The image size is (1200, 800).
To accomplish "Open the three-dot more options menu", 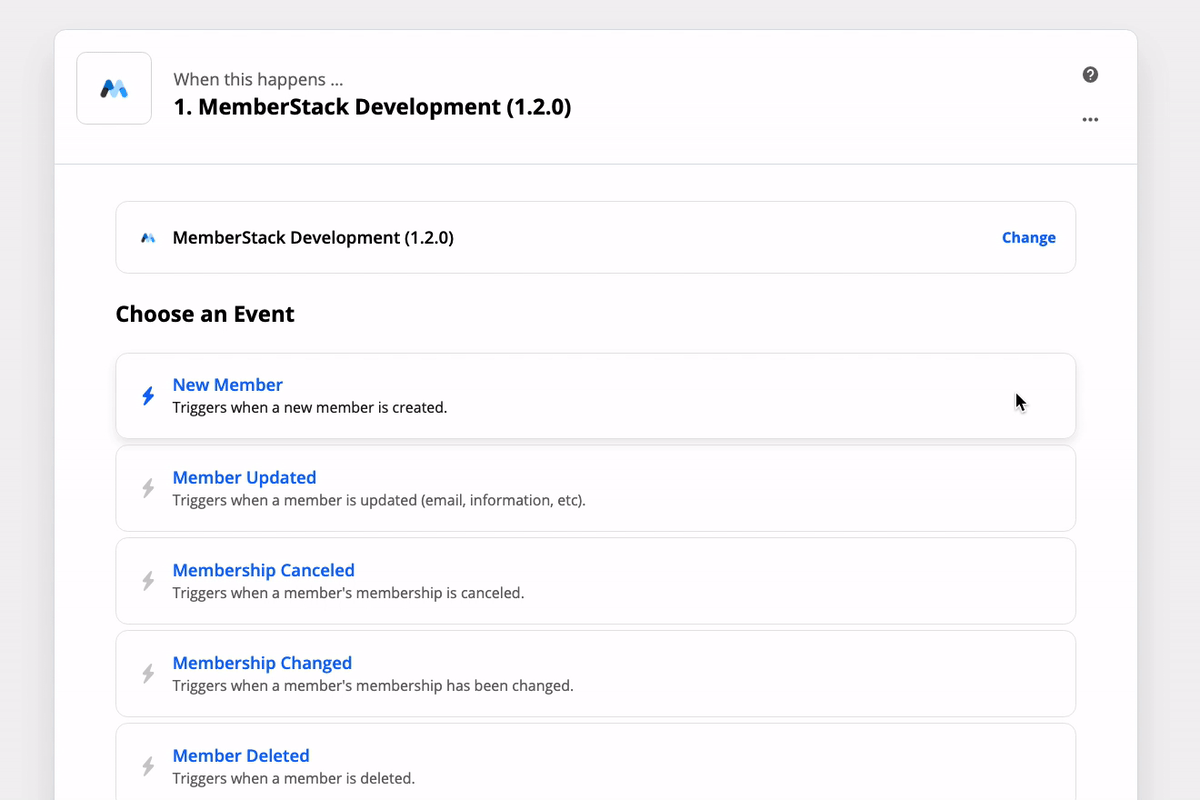I will point(1090,120).
